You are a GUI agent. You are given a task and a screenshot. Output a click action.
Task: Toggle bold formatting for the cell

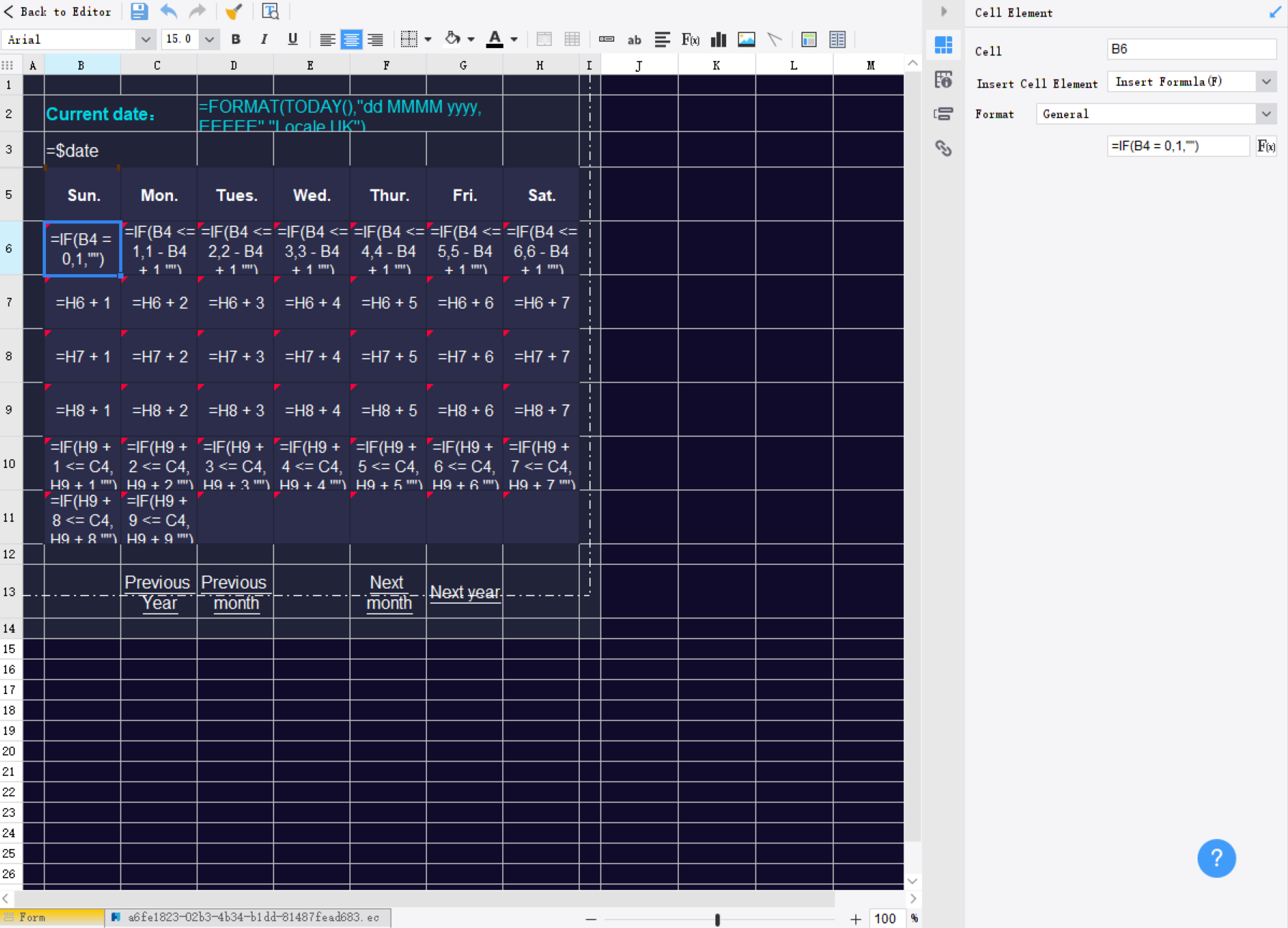[x=235, y=39]
